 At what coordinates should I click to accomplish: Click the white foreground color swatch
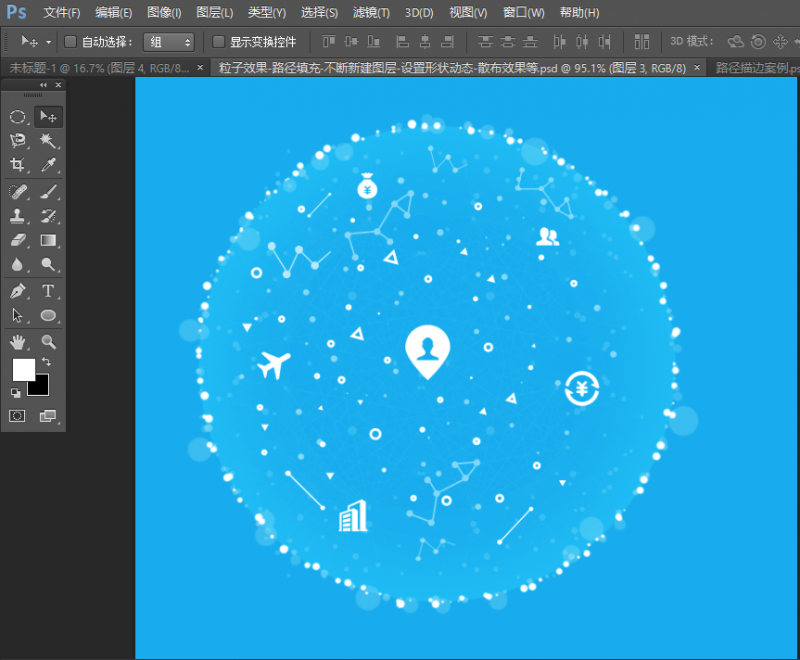[x=22, y=369]
